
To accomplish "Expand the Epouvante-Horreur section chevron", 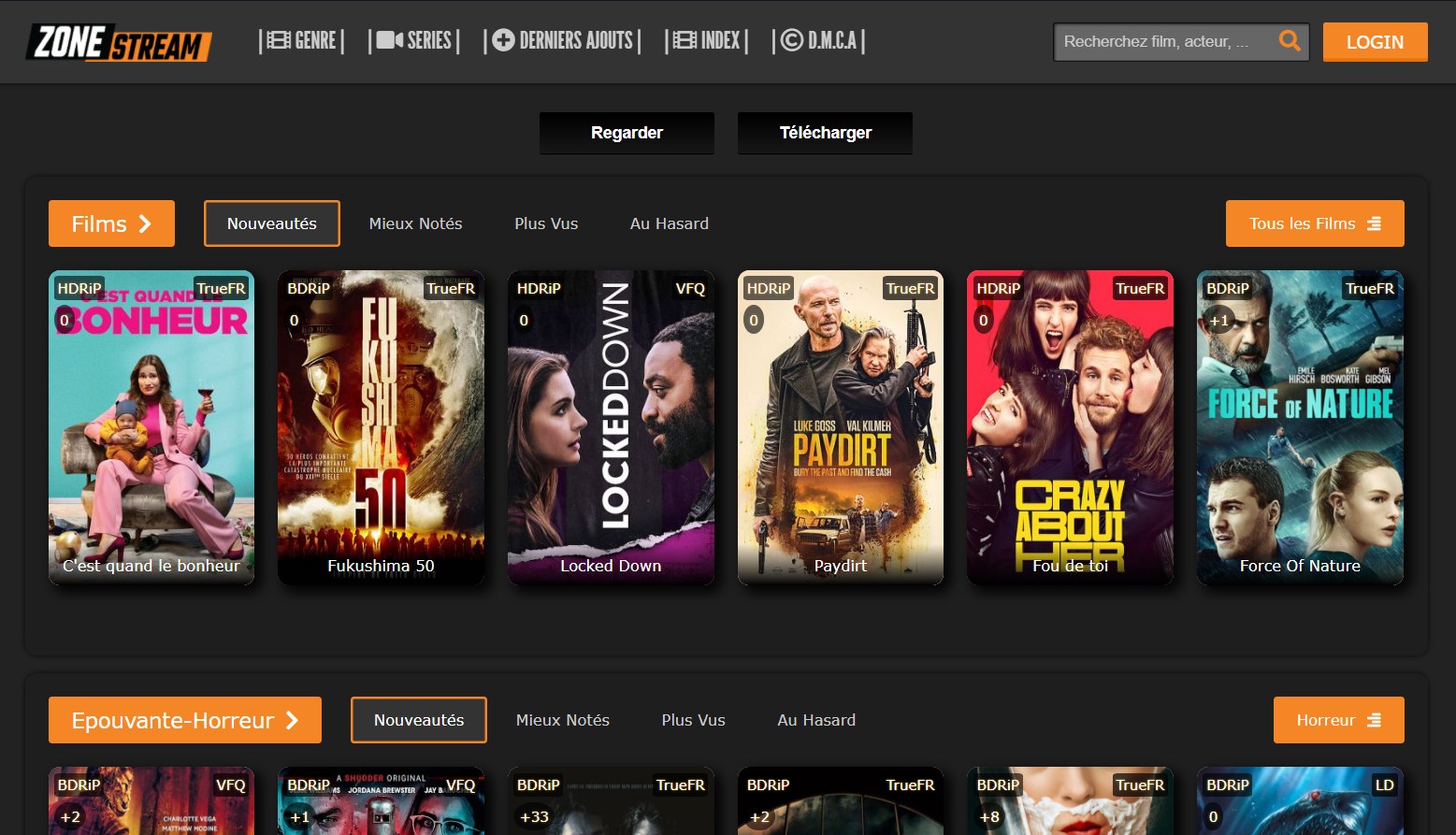I will coord(292,720).
